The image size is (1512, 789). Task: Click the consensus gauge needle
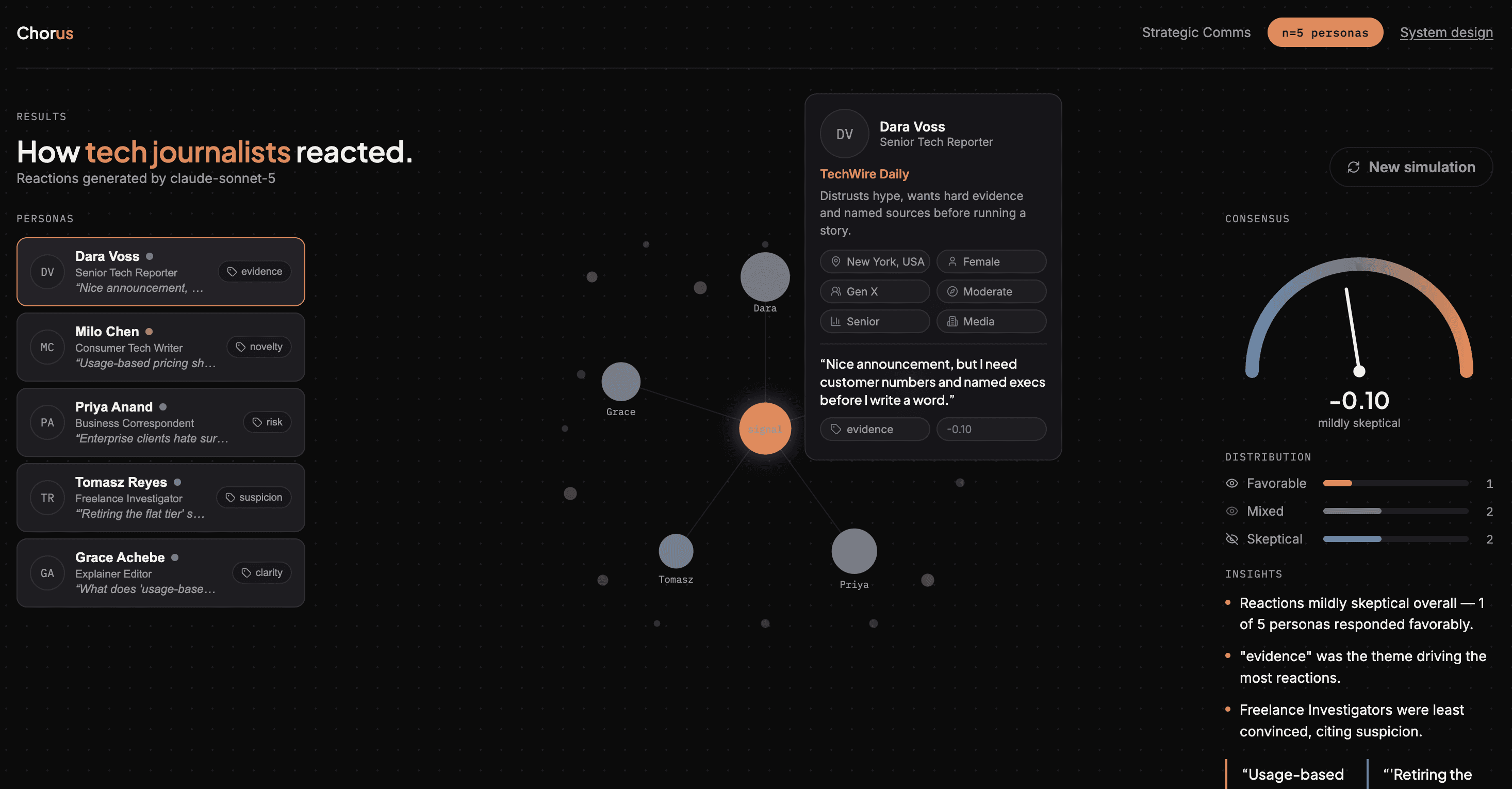(1352, 329)
